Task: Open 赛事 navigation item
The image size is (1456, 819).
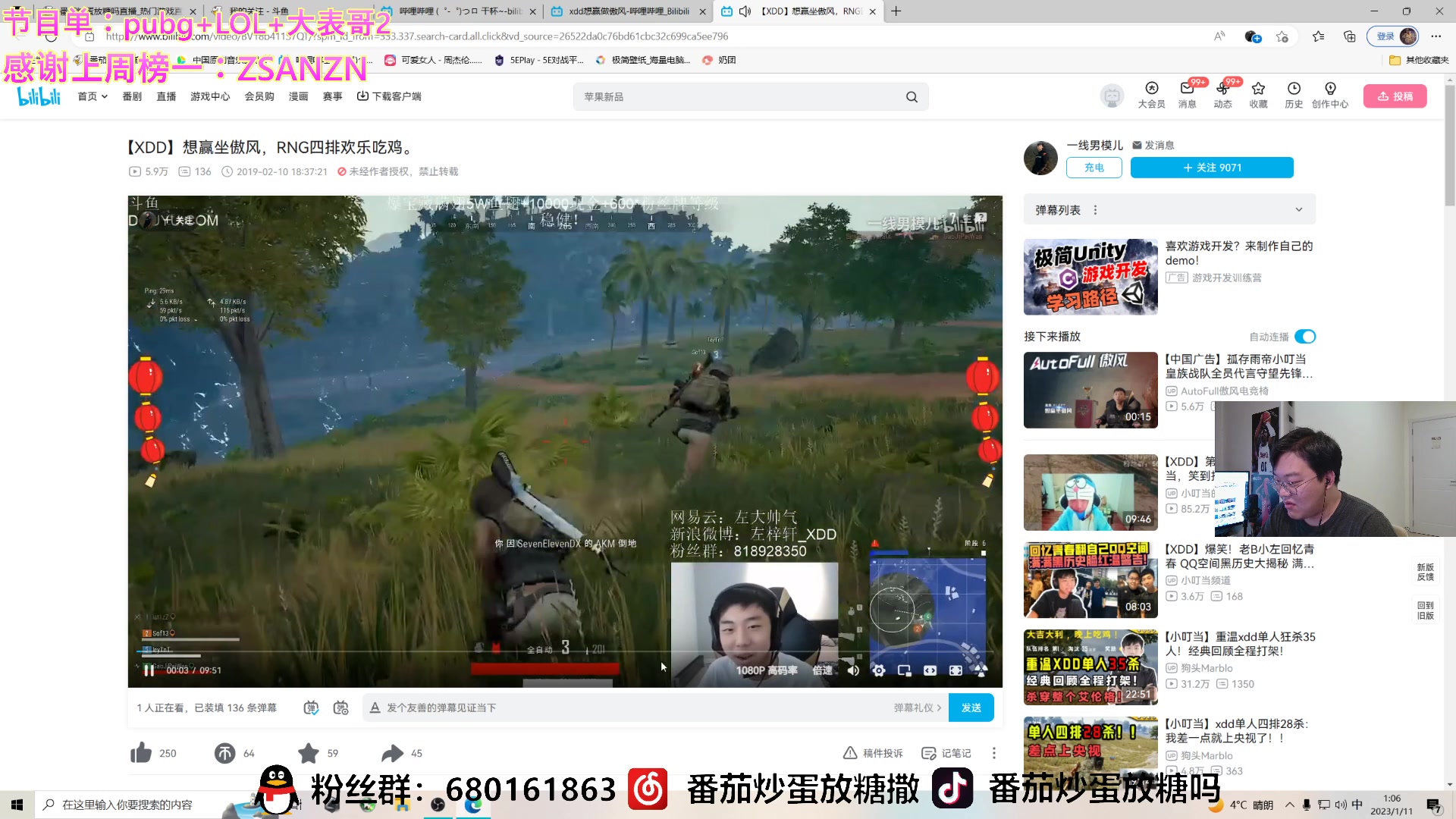Action: [x=332, y=96]
